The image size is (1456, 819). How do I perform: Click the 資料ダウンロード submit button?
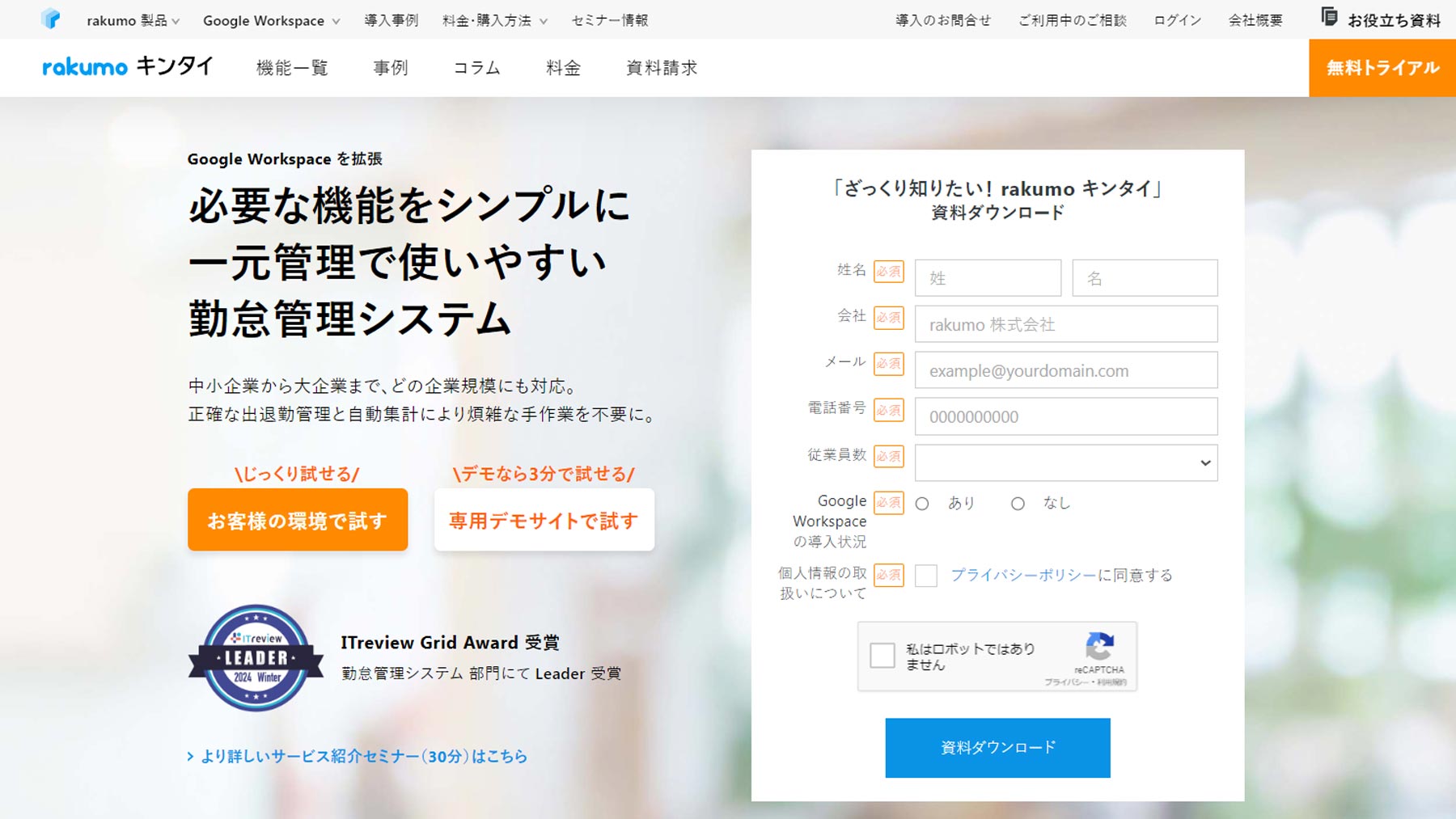tap(997, 748)
